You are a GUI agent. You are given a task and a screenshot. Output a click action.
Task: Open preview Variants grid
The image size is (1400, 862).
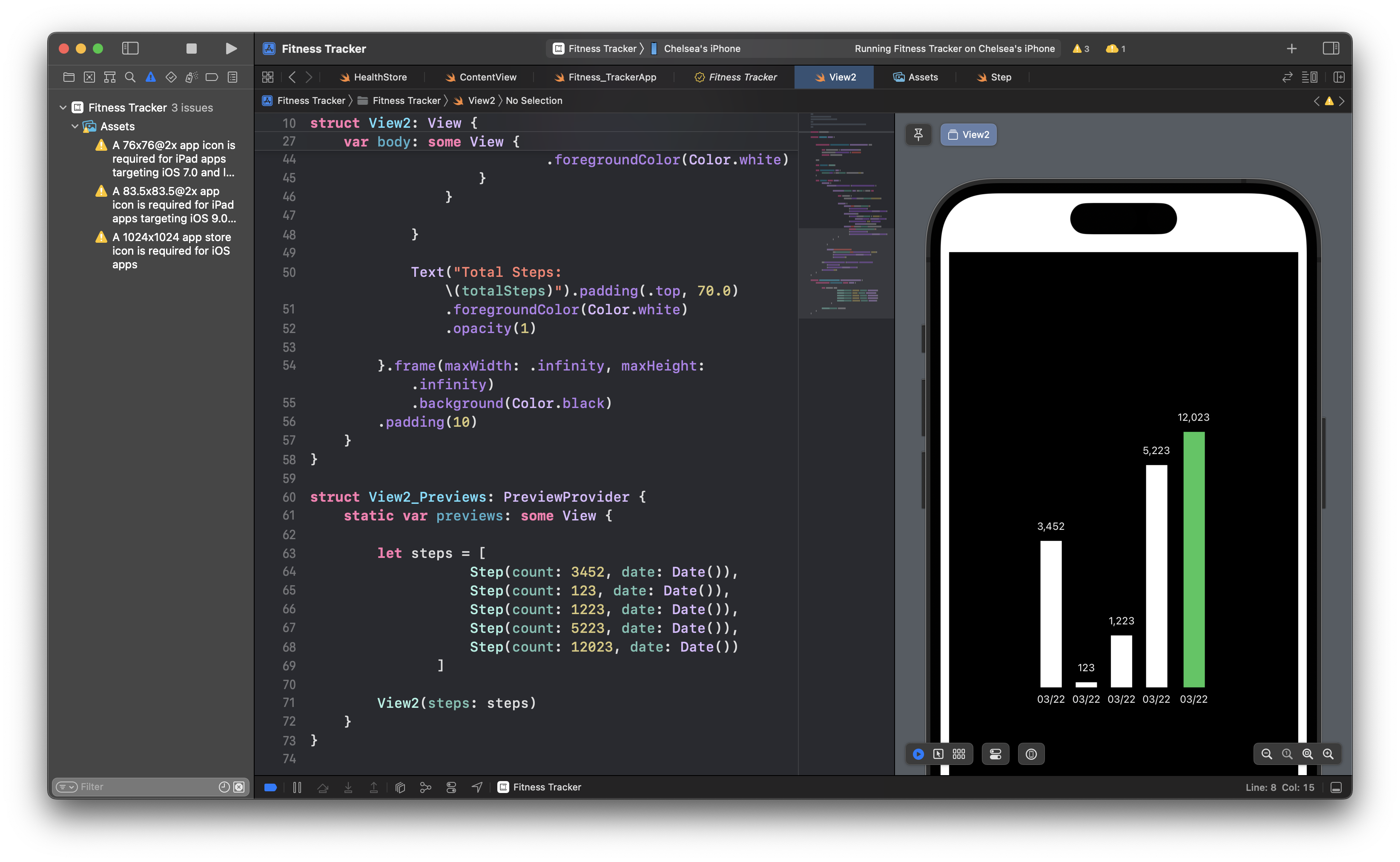[959, 754]
